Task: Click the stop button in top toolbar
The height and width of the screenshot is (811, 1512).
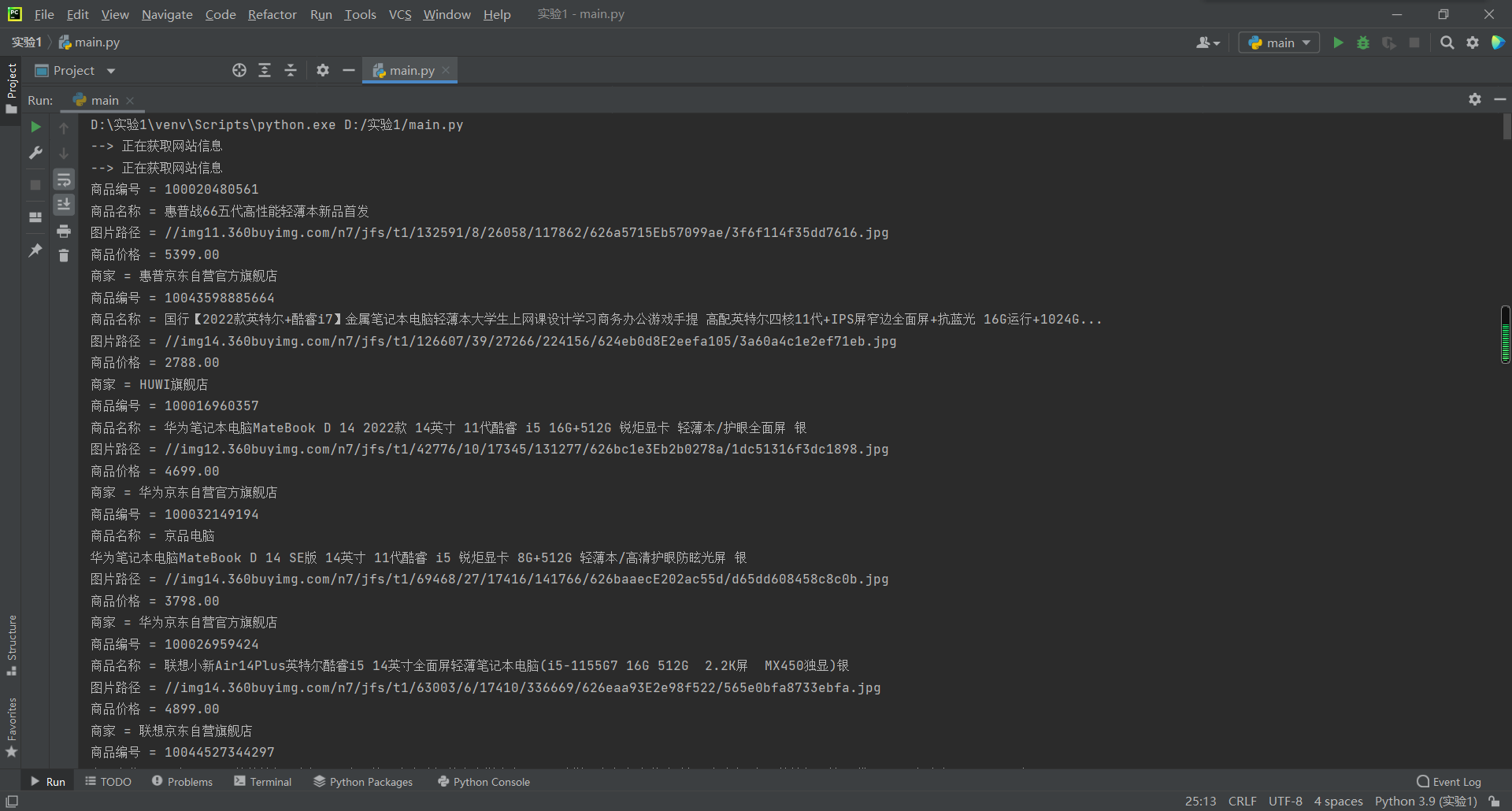Action: pos(1414,43)
